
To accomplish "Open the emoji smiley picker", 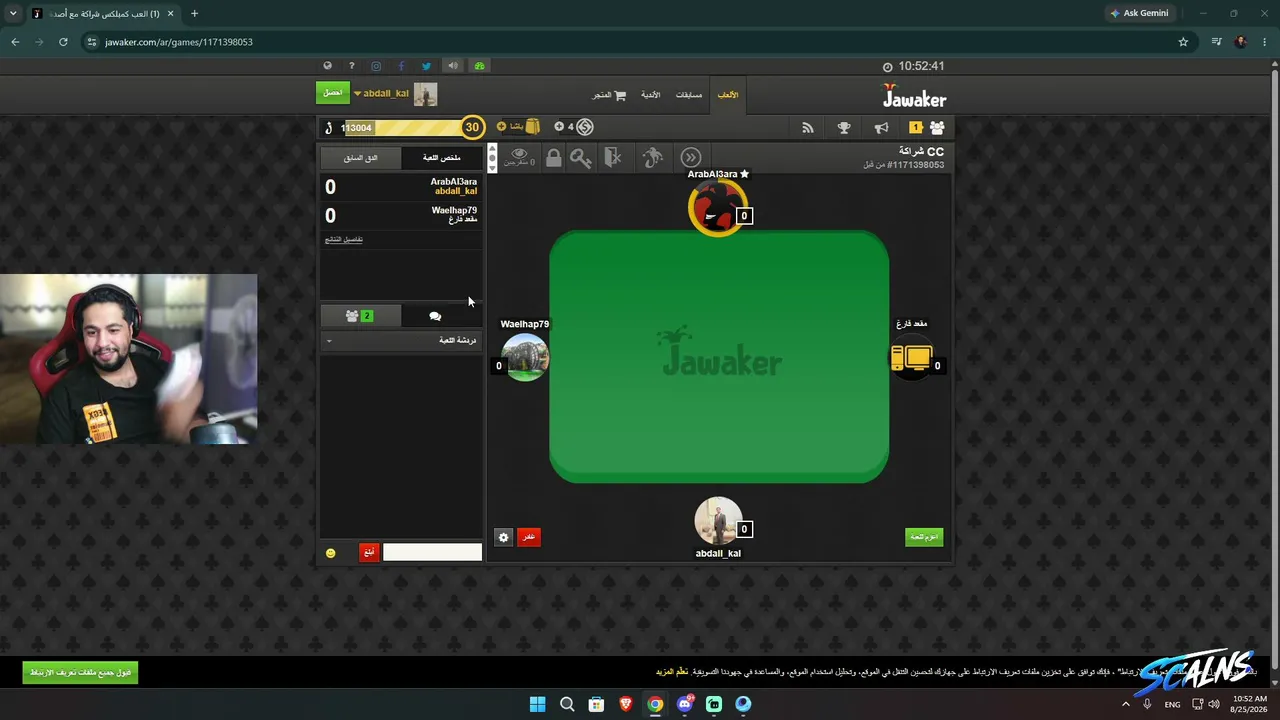I will pyautogui.click(x=331, y=553).
